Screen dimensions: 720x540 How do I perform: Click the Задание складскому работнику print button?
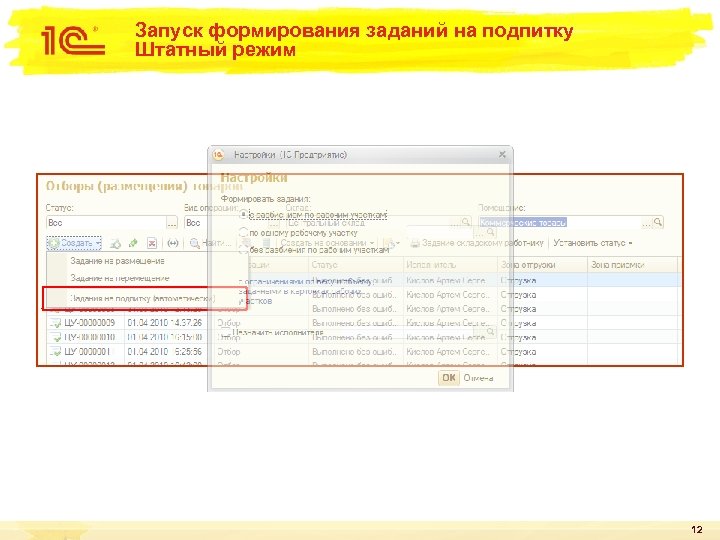(x=477, y=243)
